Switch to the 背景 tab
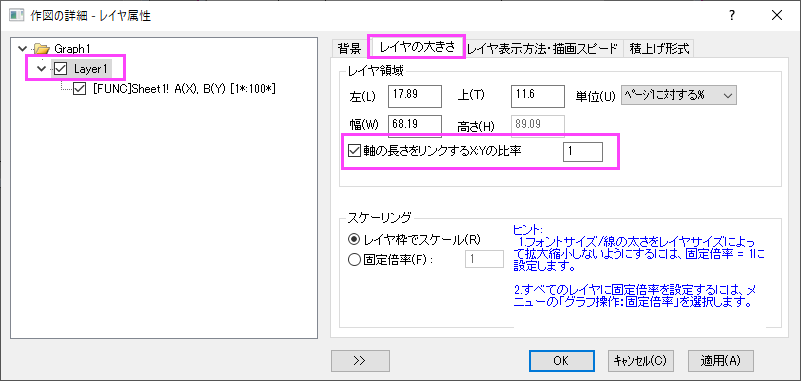 click(349, 49)
